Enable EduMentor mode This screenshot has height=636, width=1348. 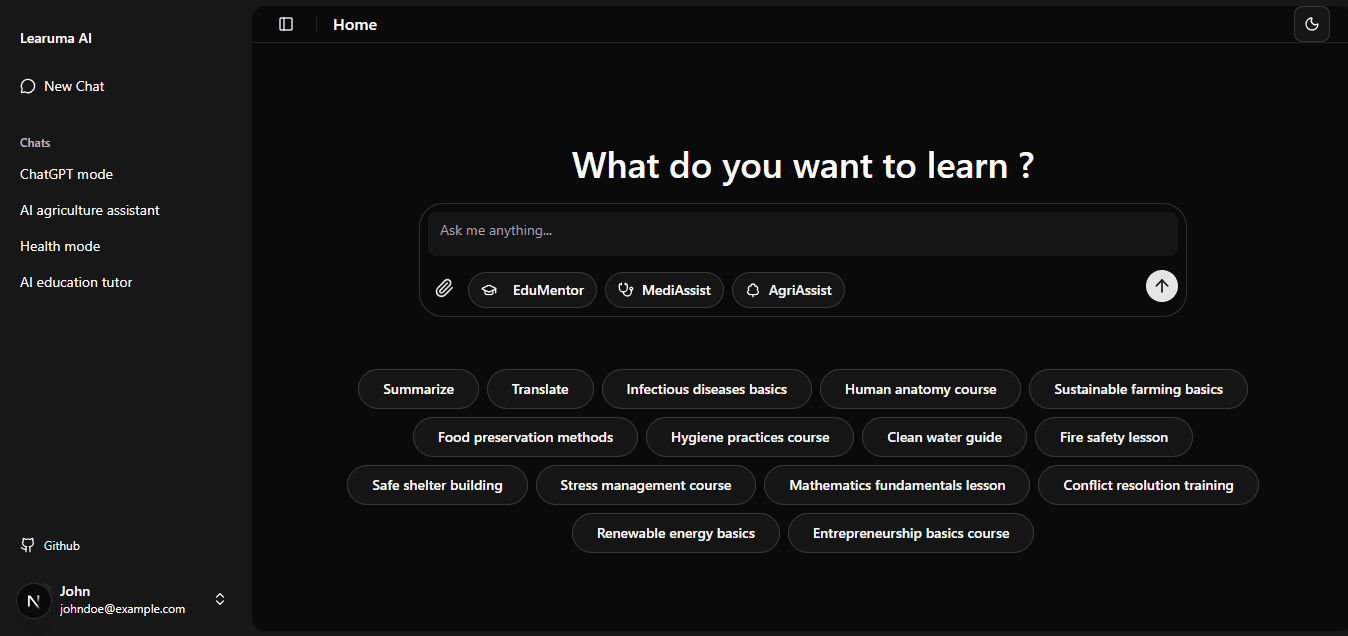coord(532,290)
